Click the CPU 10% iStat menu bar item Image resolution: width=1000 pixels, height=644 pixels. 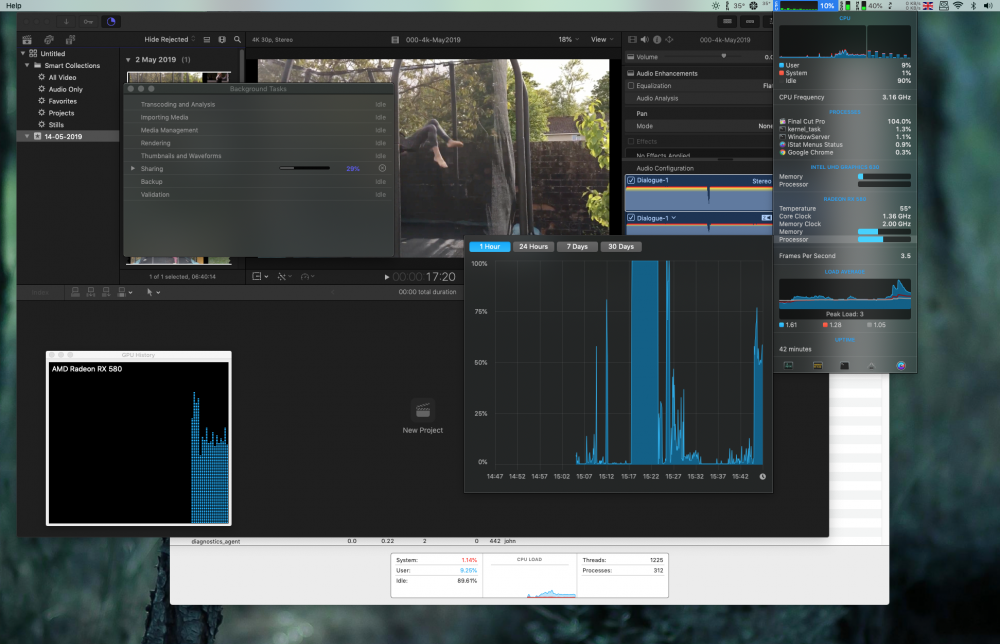pos(805,5)
